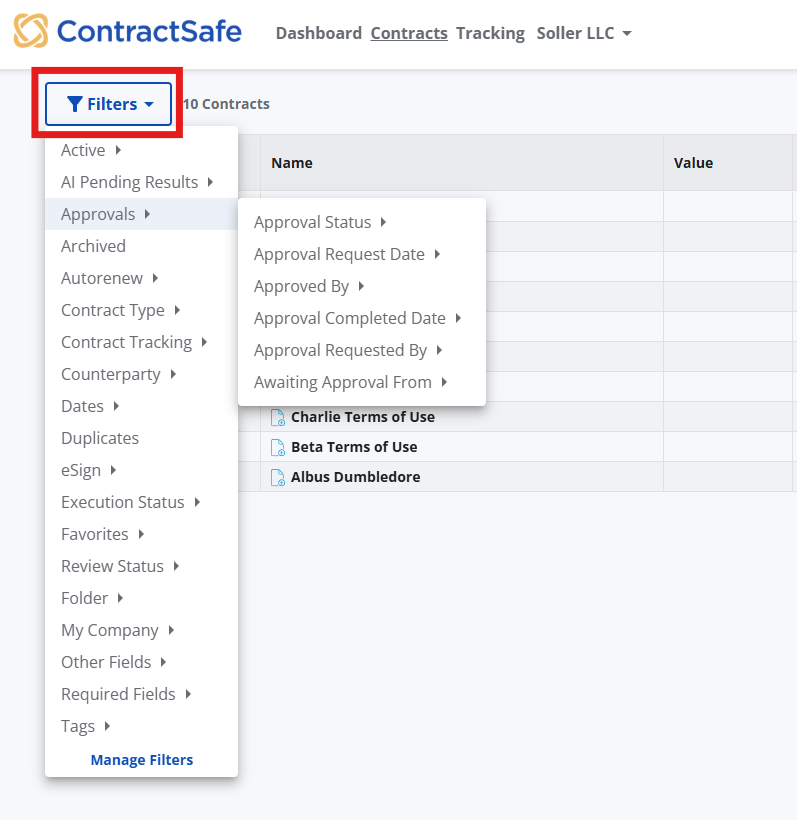
Task: Click the Manage Filters link
Action: (142, 760)
